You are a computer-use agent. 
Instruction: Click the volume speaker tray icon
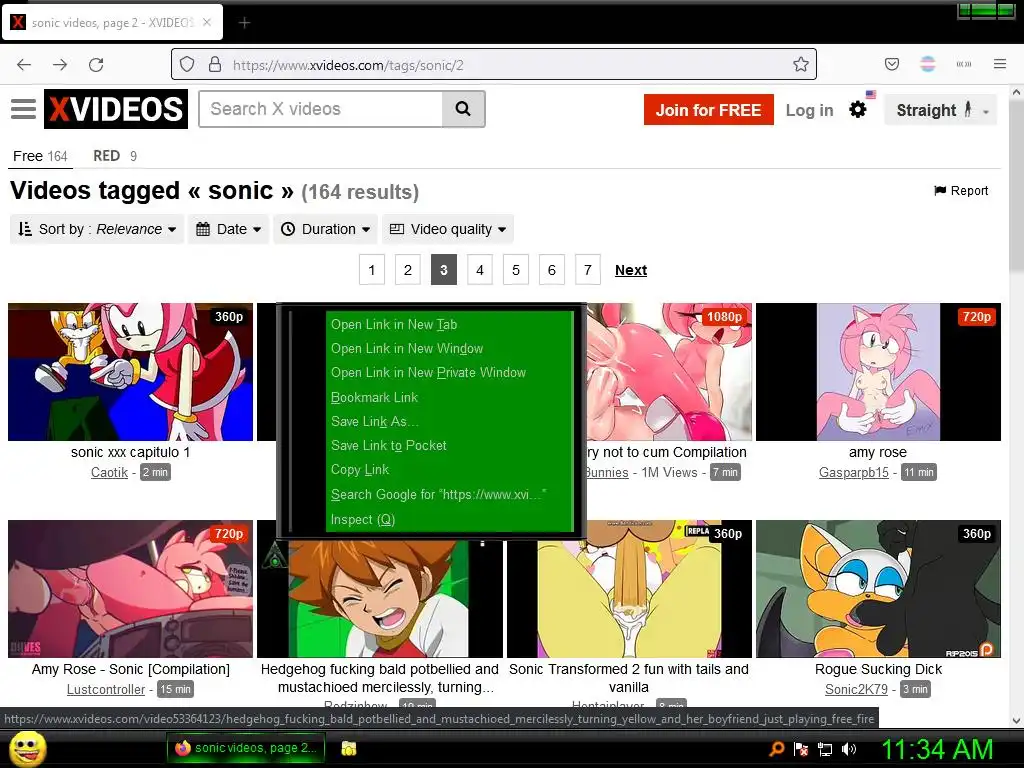(x=849, y=749)
